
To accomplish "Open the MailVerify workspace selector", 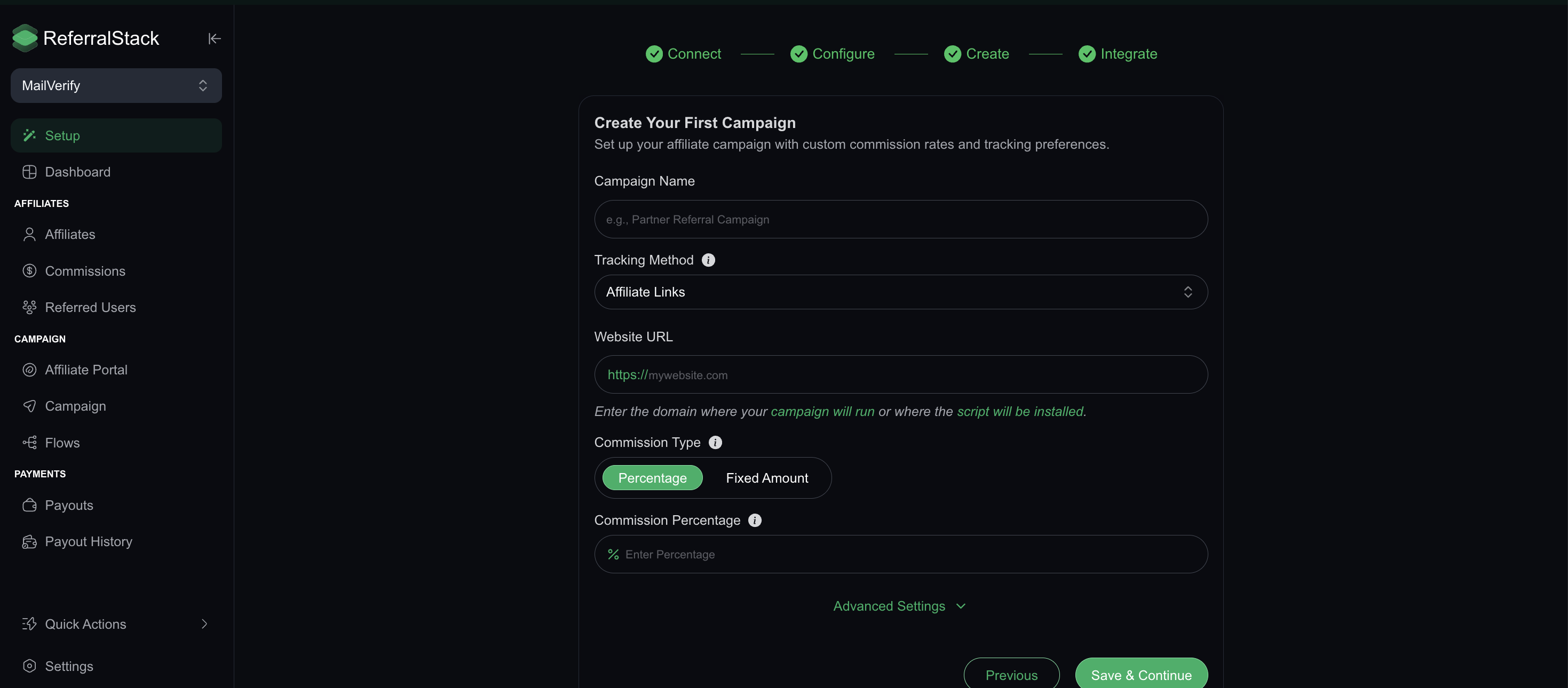I will click(x=116, y=86).
